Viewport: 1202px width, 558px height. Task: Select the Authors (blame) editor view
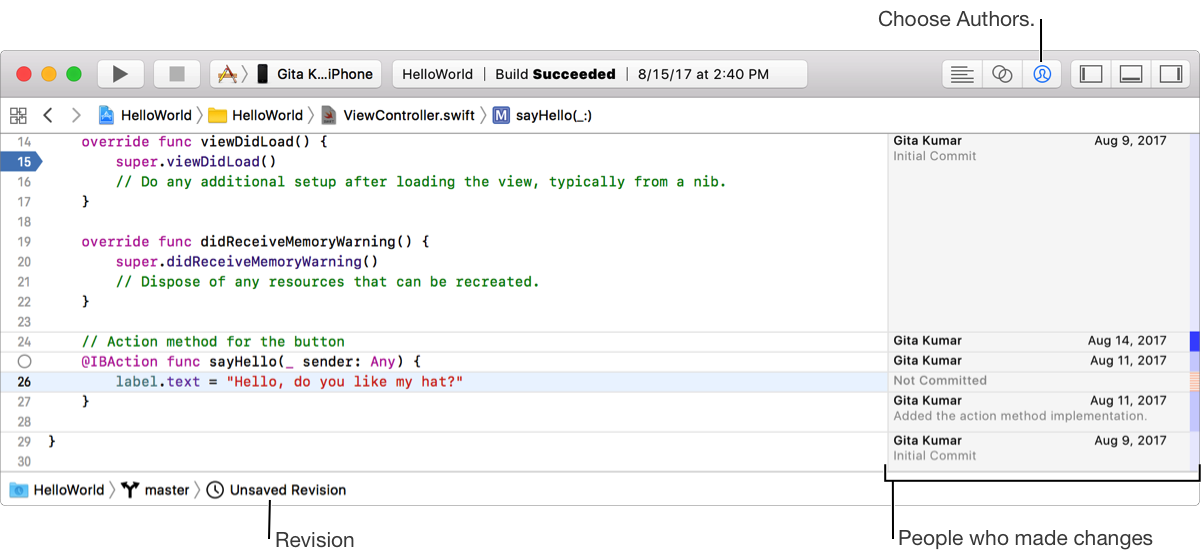[1042, 74]
